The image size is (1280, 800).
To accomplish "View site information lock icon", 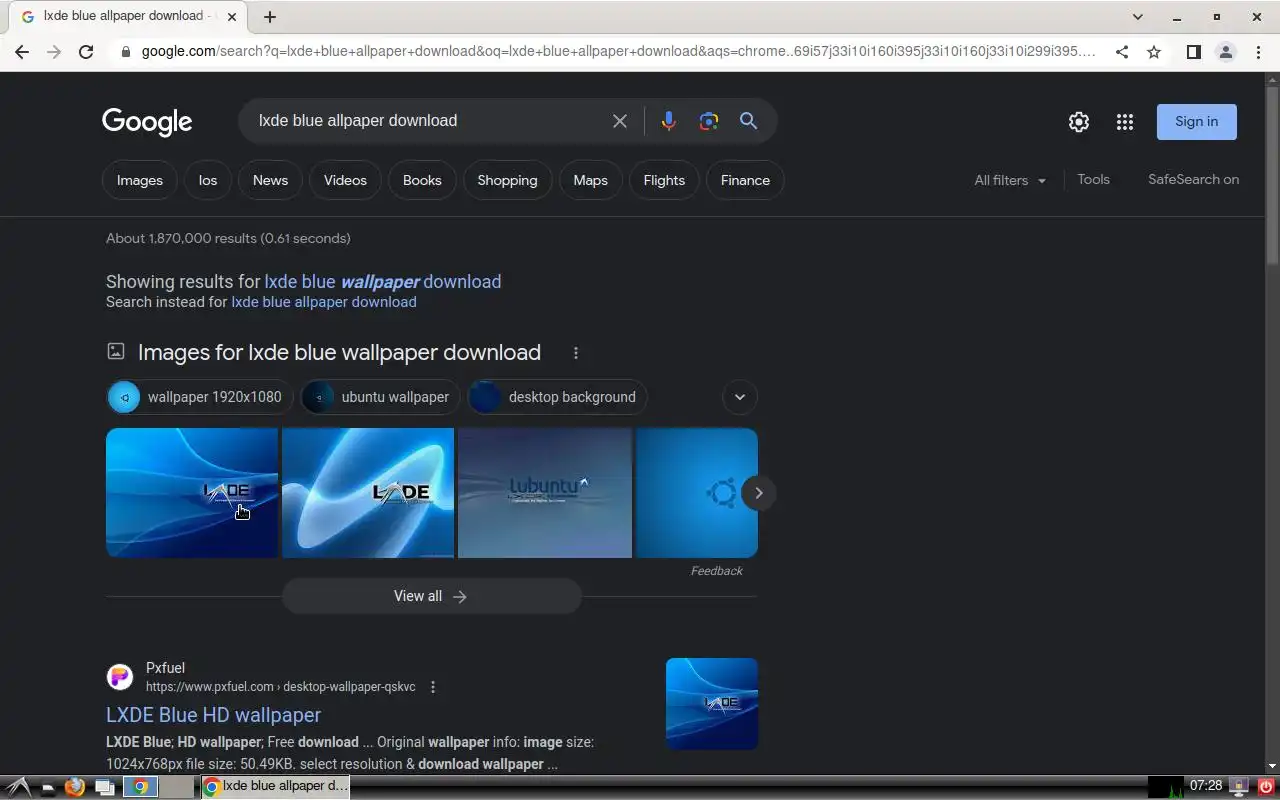I will 124,52.
